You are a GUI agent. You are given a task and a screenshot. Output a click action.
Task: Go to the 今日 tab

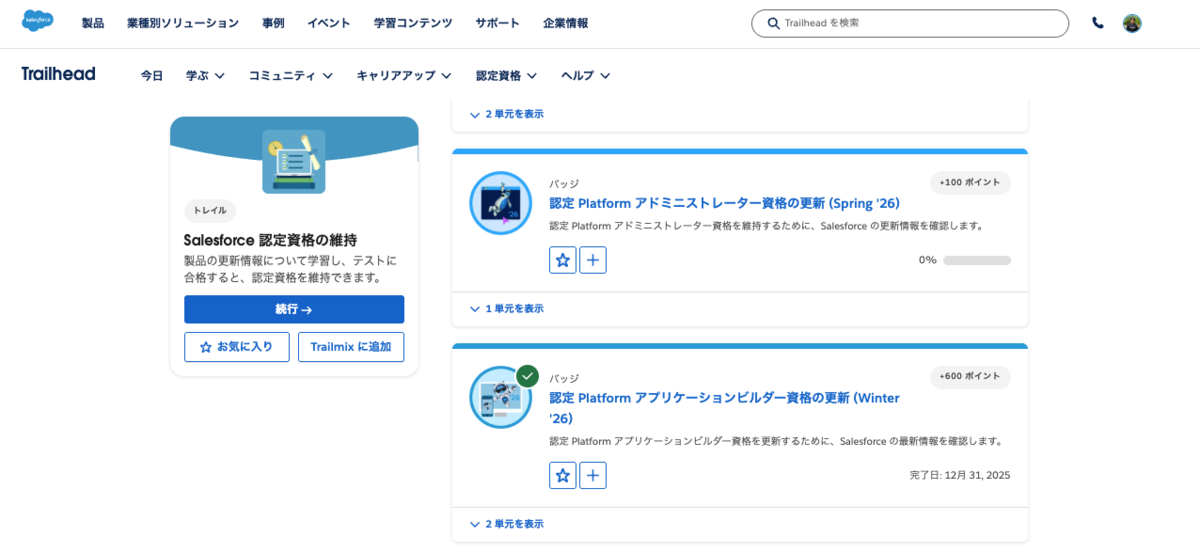pos(152,75)
